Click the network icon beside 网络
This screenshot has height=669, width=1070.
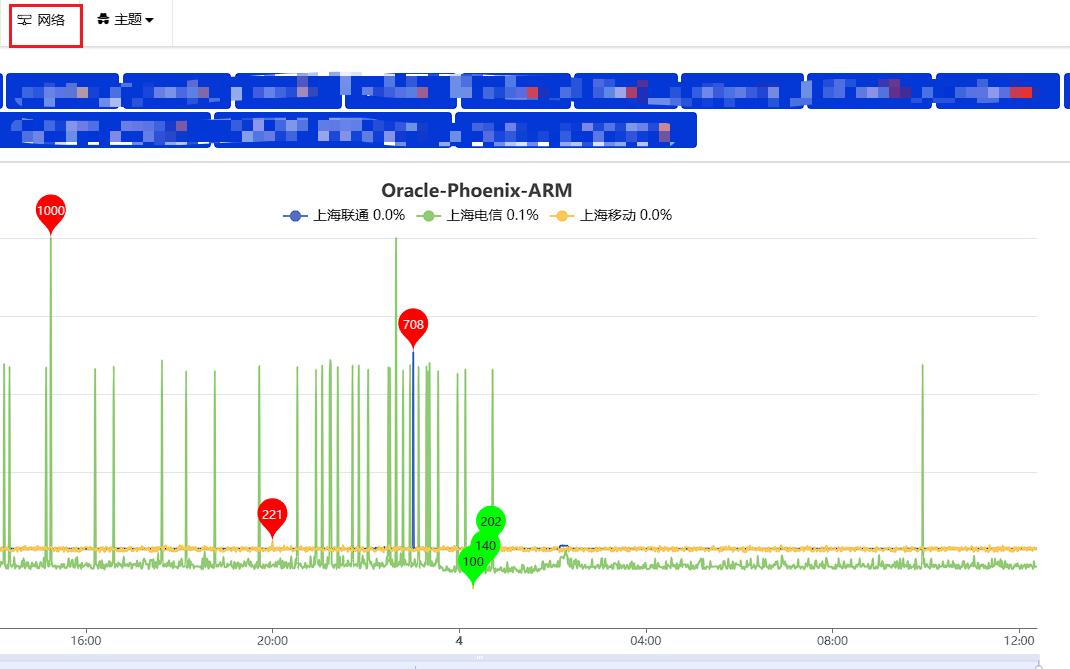[x=25, y=20]
